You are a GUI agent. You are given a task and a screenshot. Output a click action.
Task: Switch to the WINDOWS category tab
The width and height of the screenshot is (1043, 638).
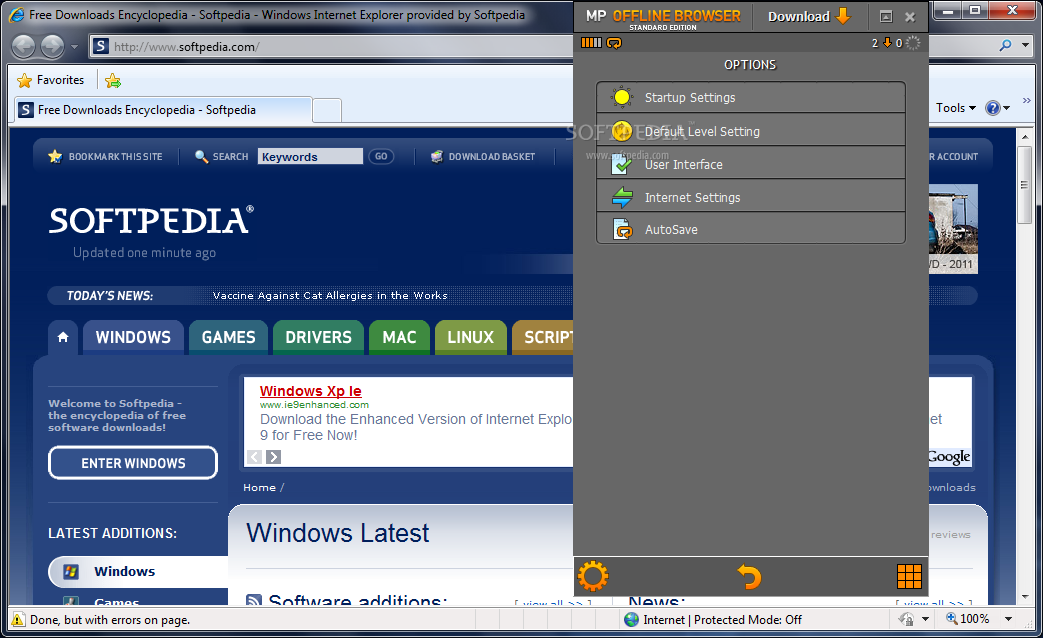133,337
